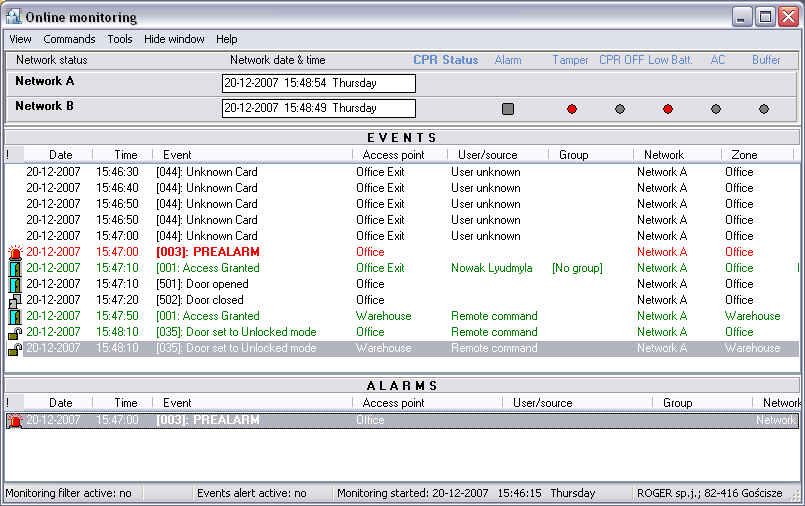Click the red siren icon in Events list
The width and height of the screenshot is (805, 506).
(14, 252)
